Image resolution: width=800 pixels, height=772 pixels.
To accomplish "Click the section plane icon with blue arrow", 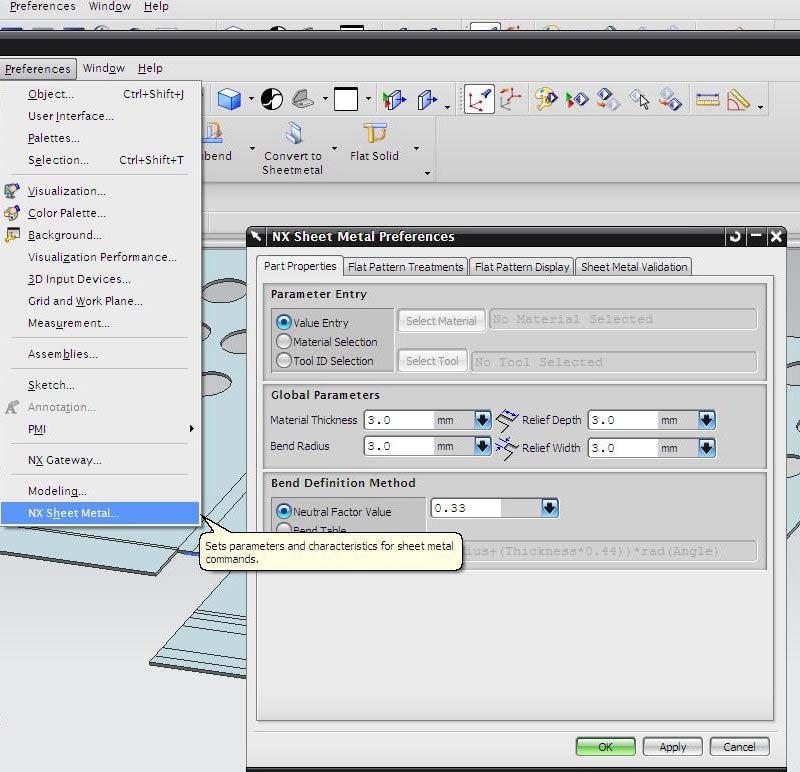I will tap(427, 99).
